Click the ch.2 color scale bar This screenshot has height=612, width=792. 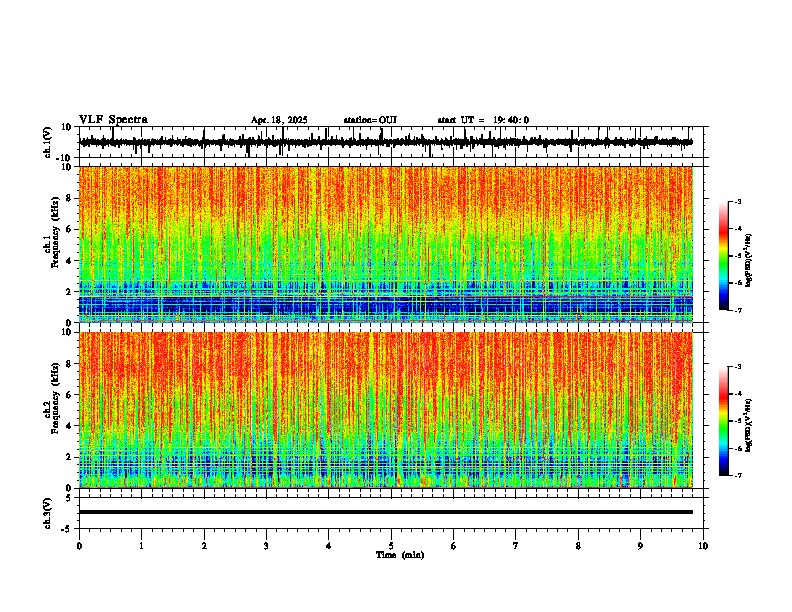pos(723,421)
